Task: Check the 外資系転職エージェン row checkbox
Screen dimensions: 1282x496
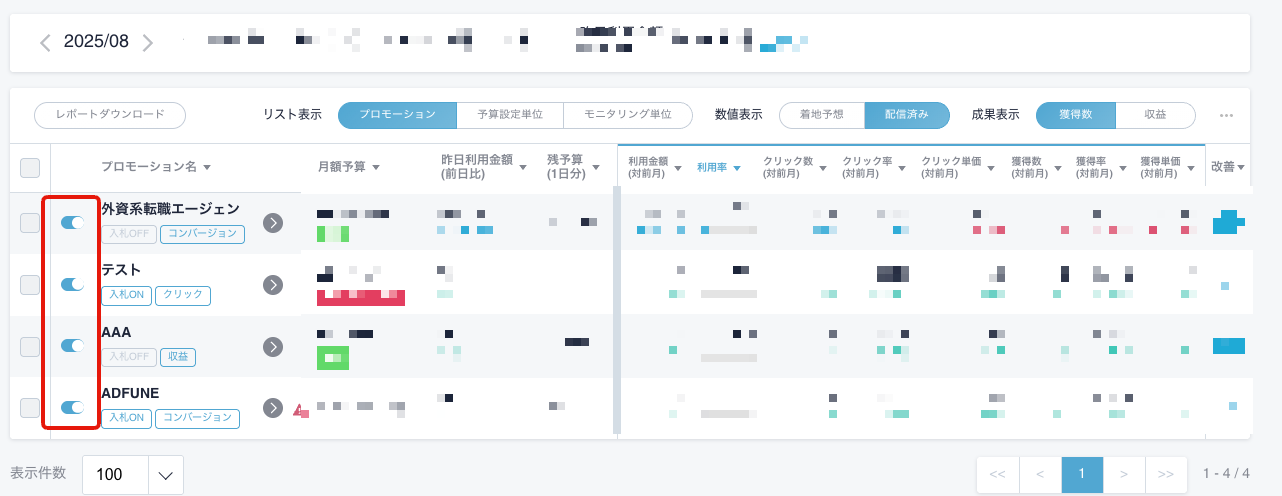Action: coord(30,223)
